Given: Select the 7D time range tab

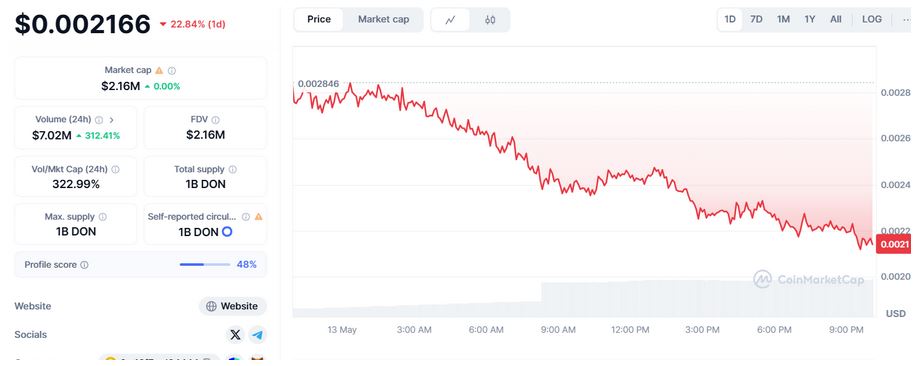Looking at the screenshot, I should 756,19.
